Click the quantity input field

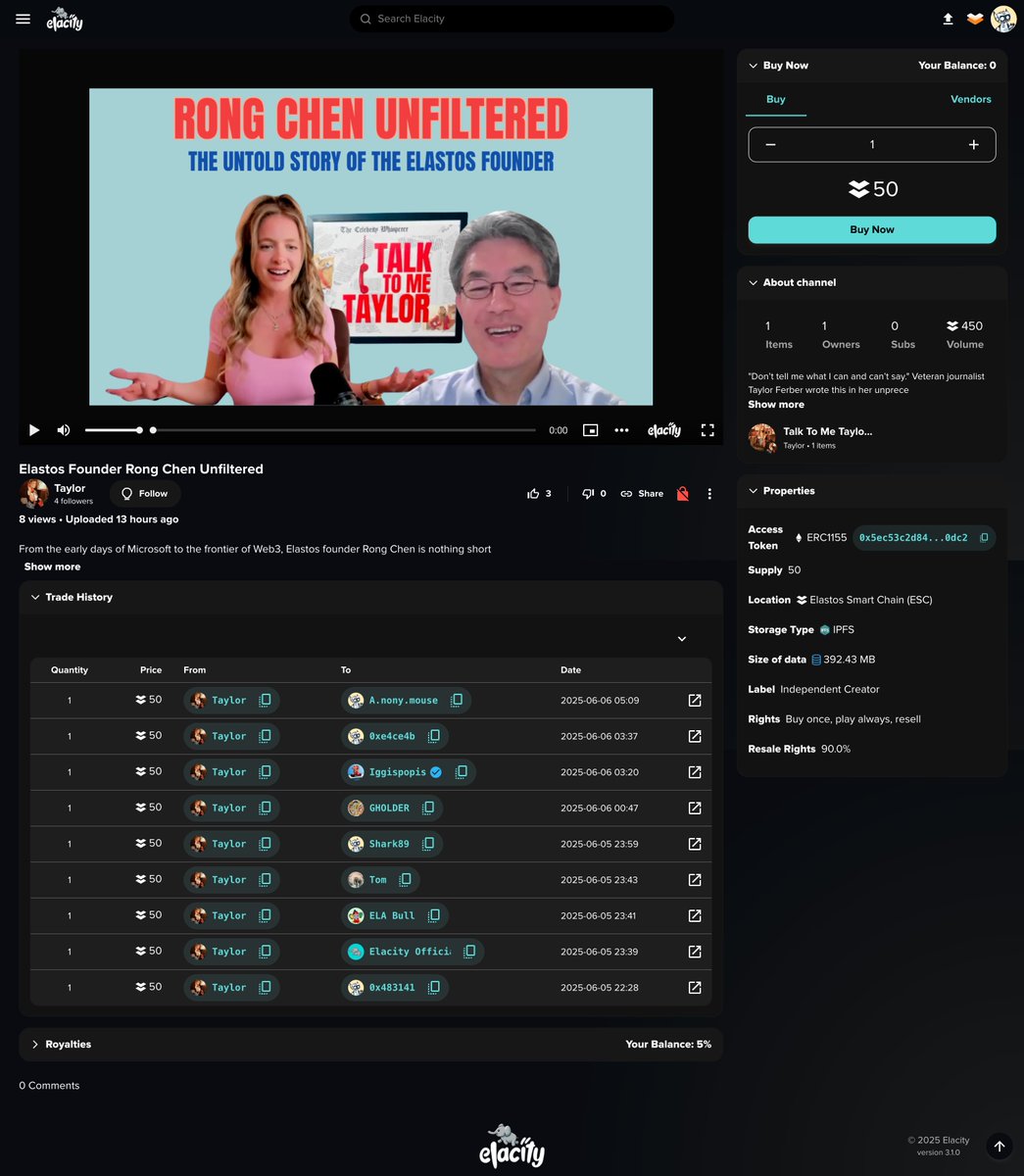[x=872, y=145]
